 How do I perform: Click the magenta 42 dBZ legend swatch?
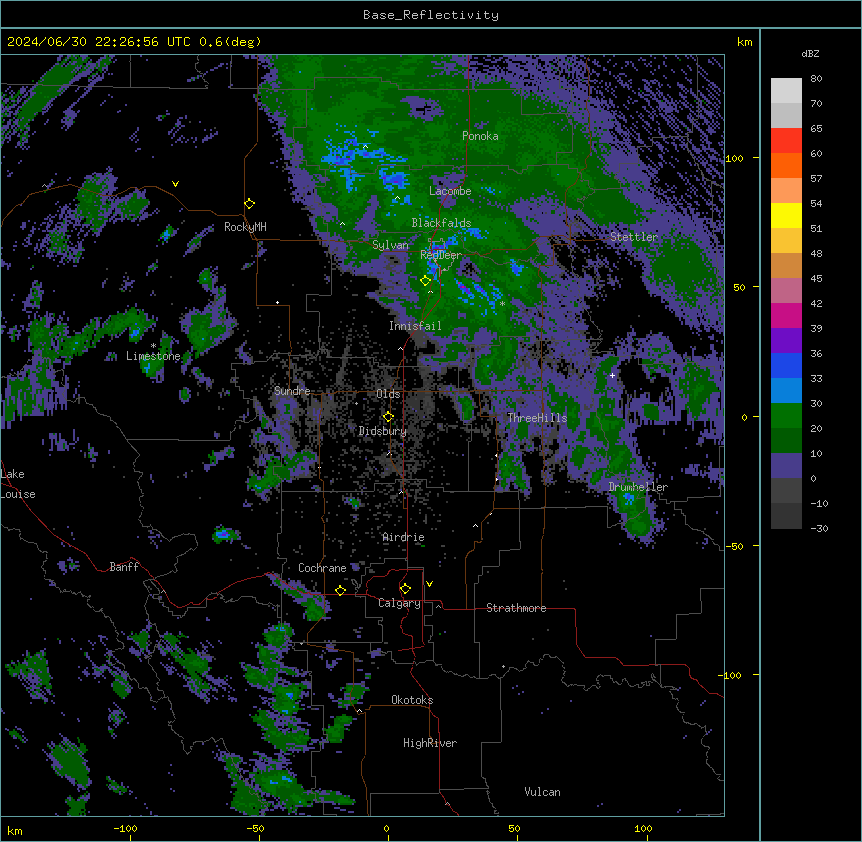point(786,315)
